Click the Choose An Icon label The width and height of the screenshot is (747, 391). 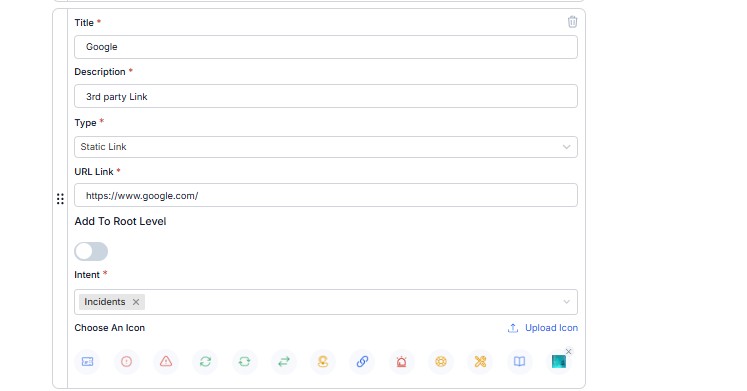click(x=110, y=328)
